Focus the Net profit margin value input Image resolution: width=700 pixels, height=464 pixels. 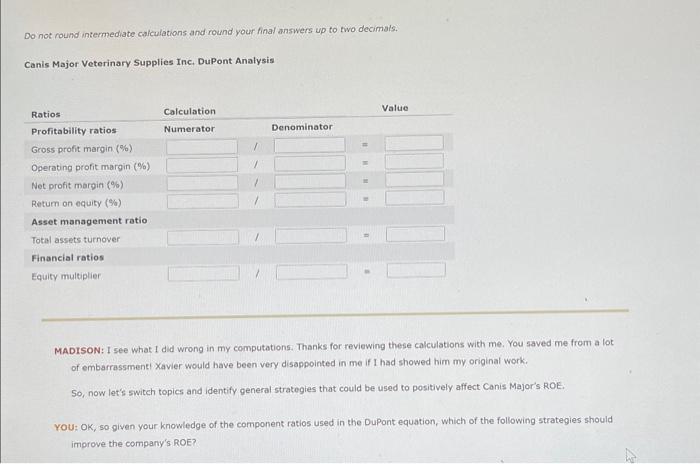tap(415, 179)
